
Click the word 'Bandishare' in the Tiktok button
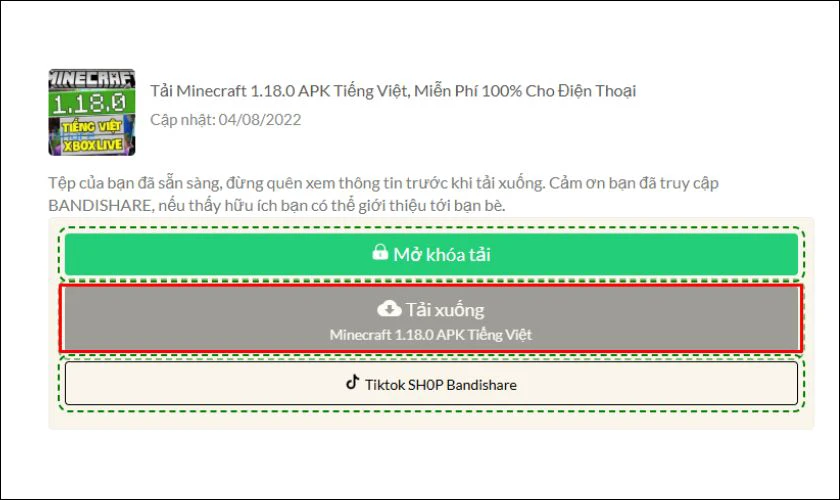pyautogui.click(x=482, y=384)
